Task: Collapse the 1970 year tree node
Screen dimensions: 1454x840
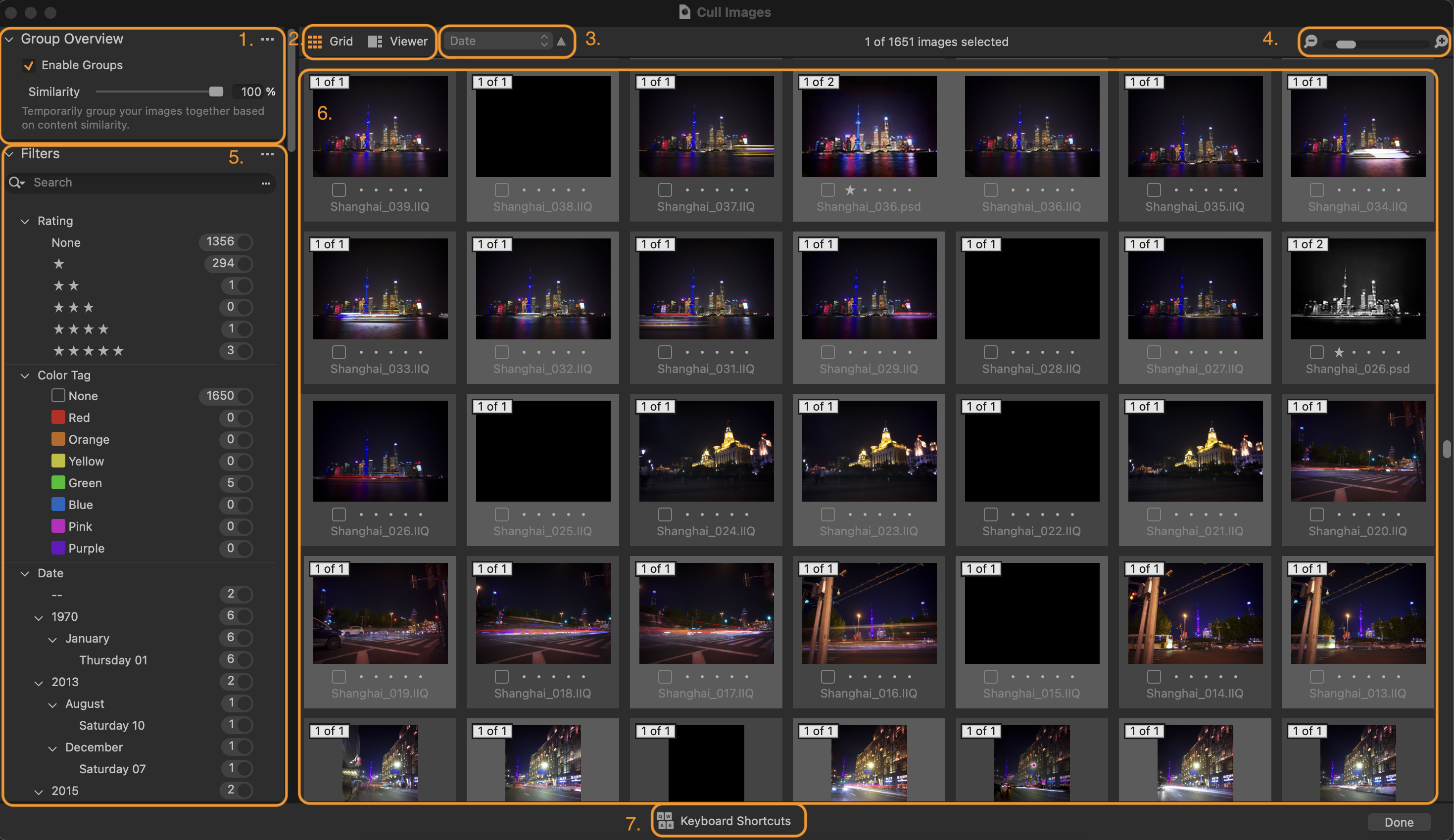Action: coord(39,617)
